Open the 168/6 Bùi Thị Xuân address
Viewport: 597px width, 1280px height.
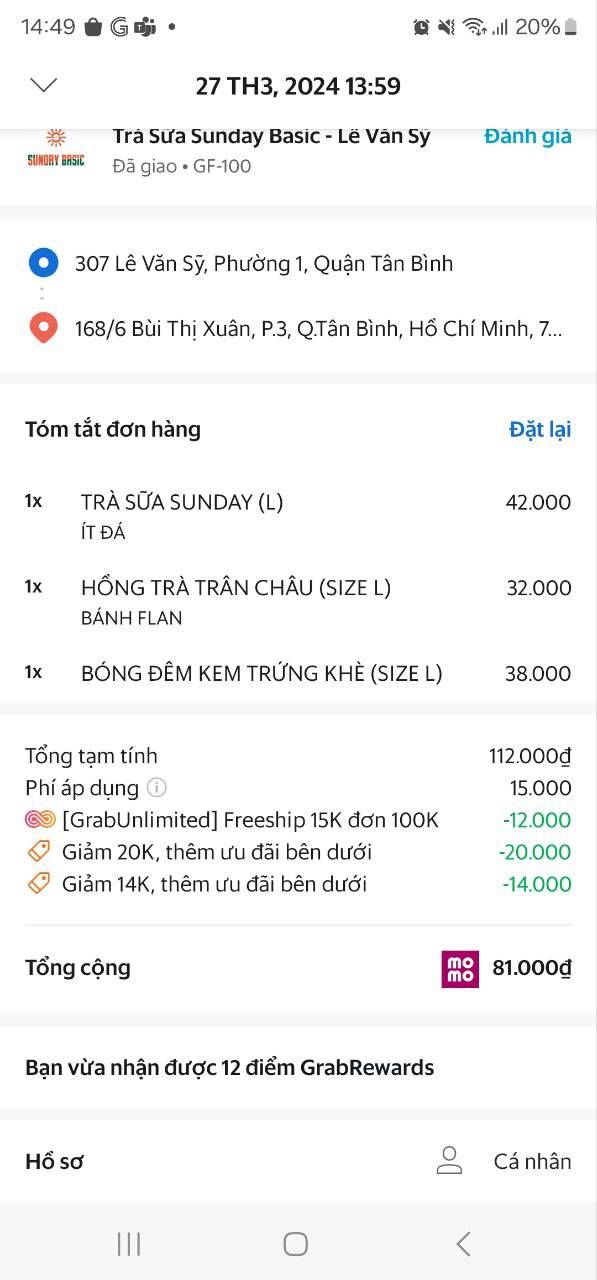pyautogui.click(x=319, y=328)
